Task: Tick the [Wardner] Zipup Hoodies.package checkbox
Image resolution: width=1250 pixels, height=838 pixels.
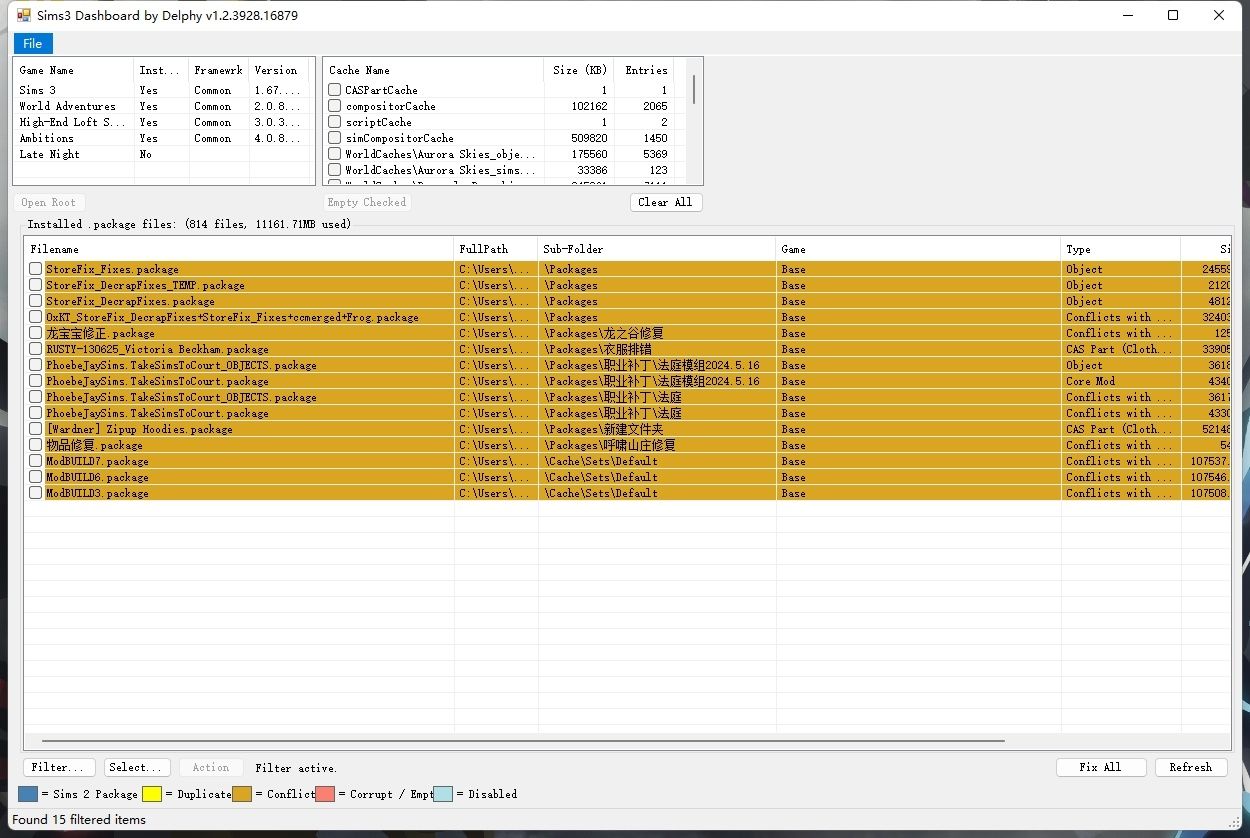Action: [x=36, y=429]
